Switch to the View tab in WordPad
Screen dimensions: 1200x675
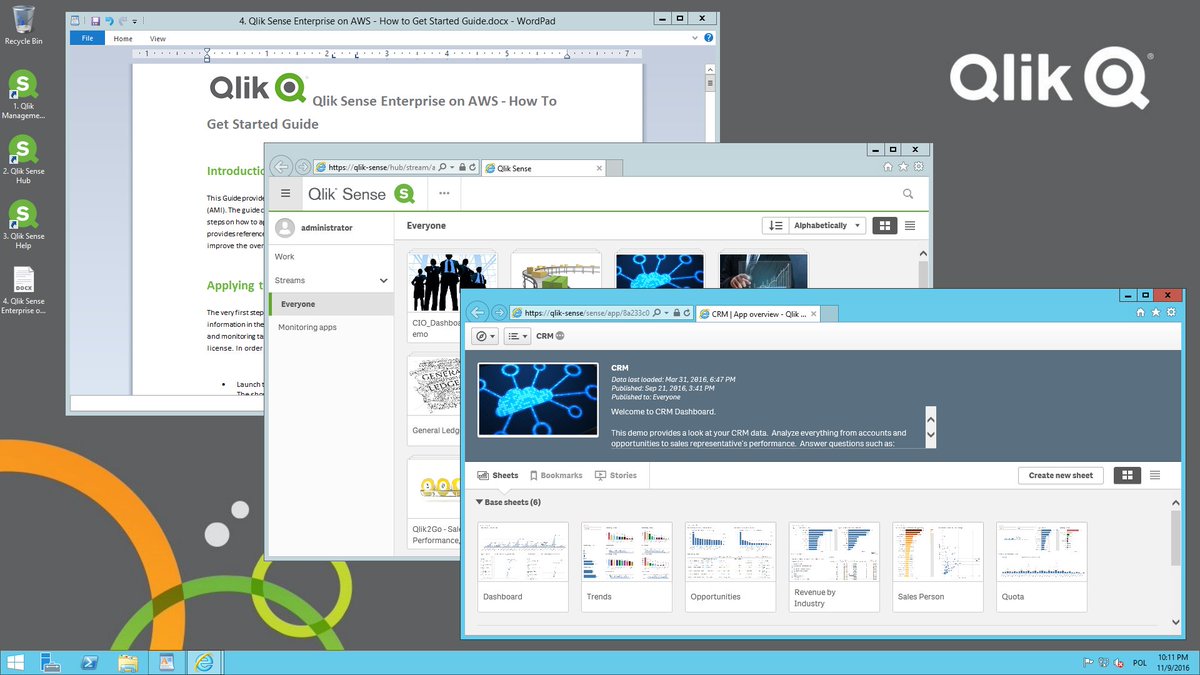[157, 38]
